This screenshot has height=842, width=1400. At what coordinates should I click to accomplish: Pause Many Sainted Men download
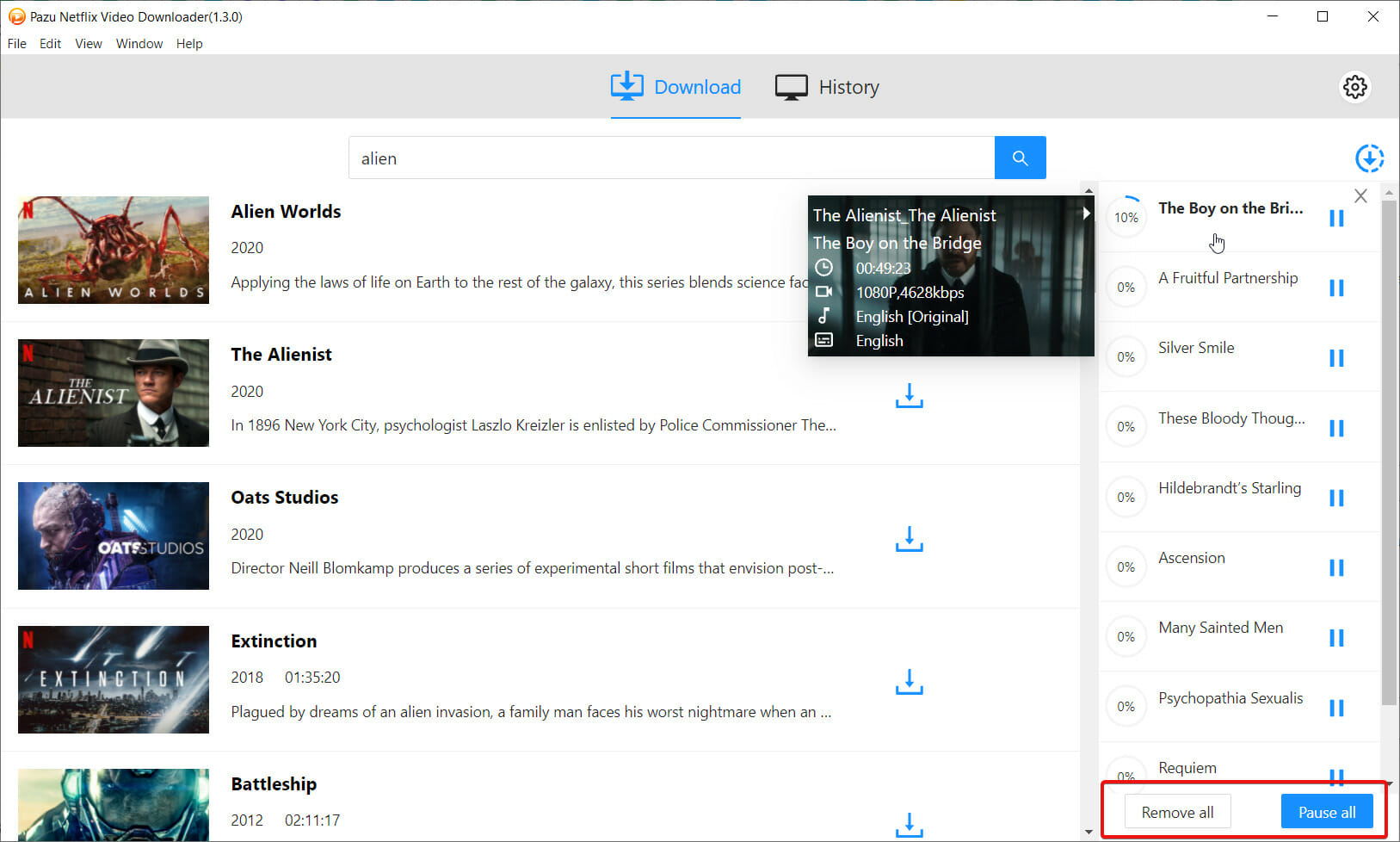tap(1336, 638)
